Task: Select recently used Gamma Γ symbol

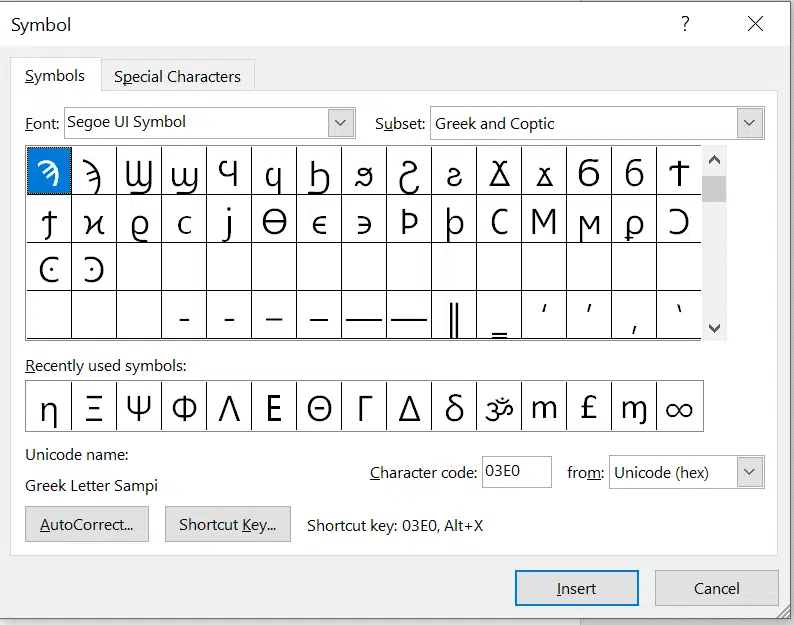Action: pyautogui.click(x=364, y=406)
